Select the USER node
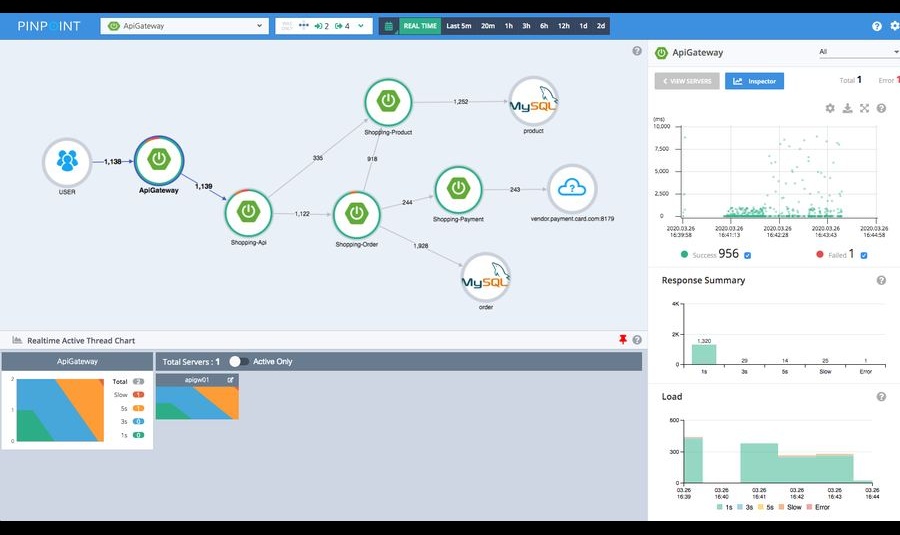The image size is (900, 535). click(67, 162)
